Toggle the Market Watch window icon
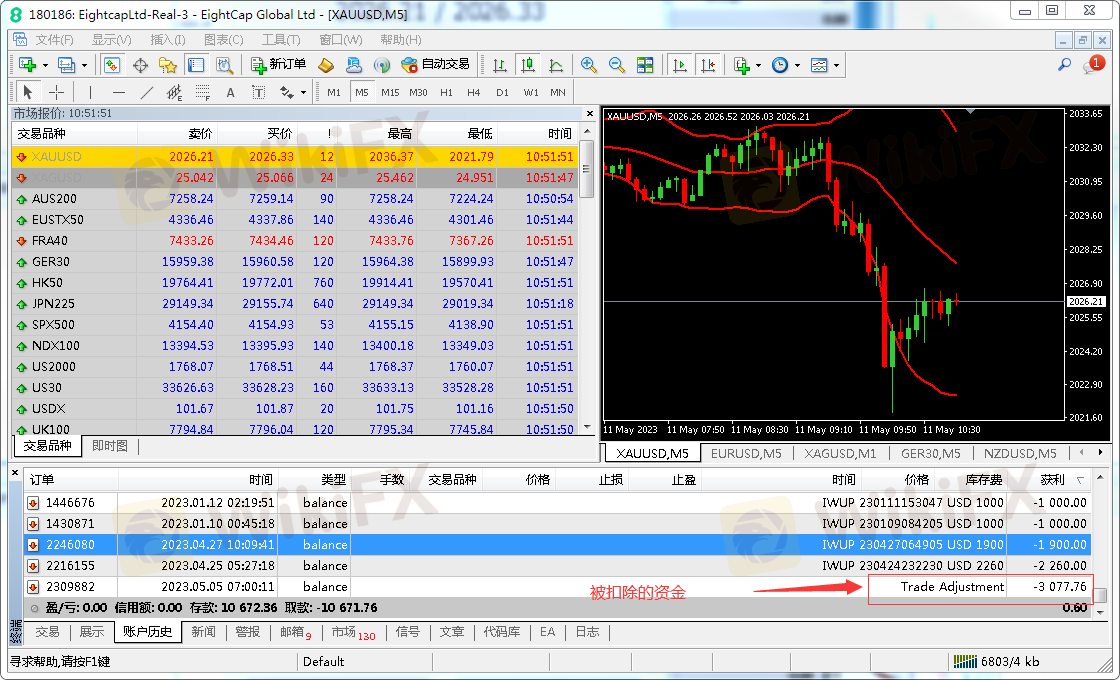 point(111,65)
